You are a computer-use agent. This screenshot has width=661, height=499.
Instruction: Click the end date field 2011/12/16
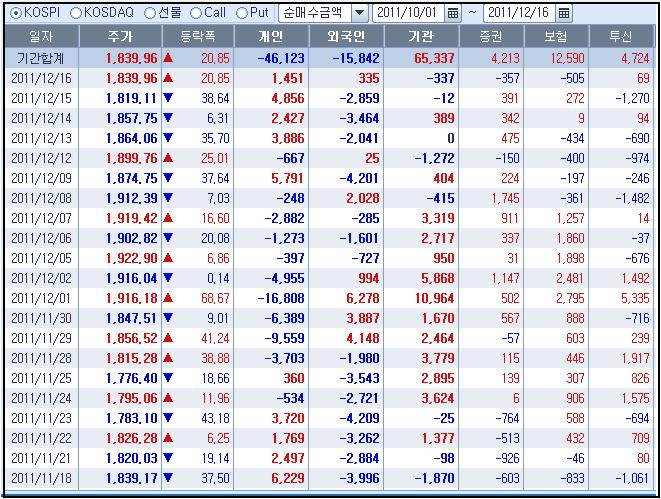click(519, 13)
